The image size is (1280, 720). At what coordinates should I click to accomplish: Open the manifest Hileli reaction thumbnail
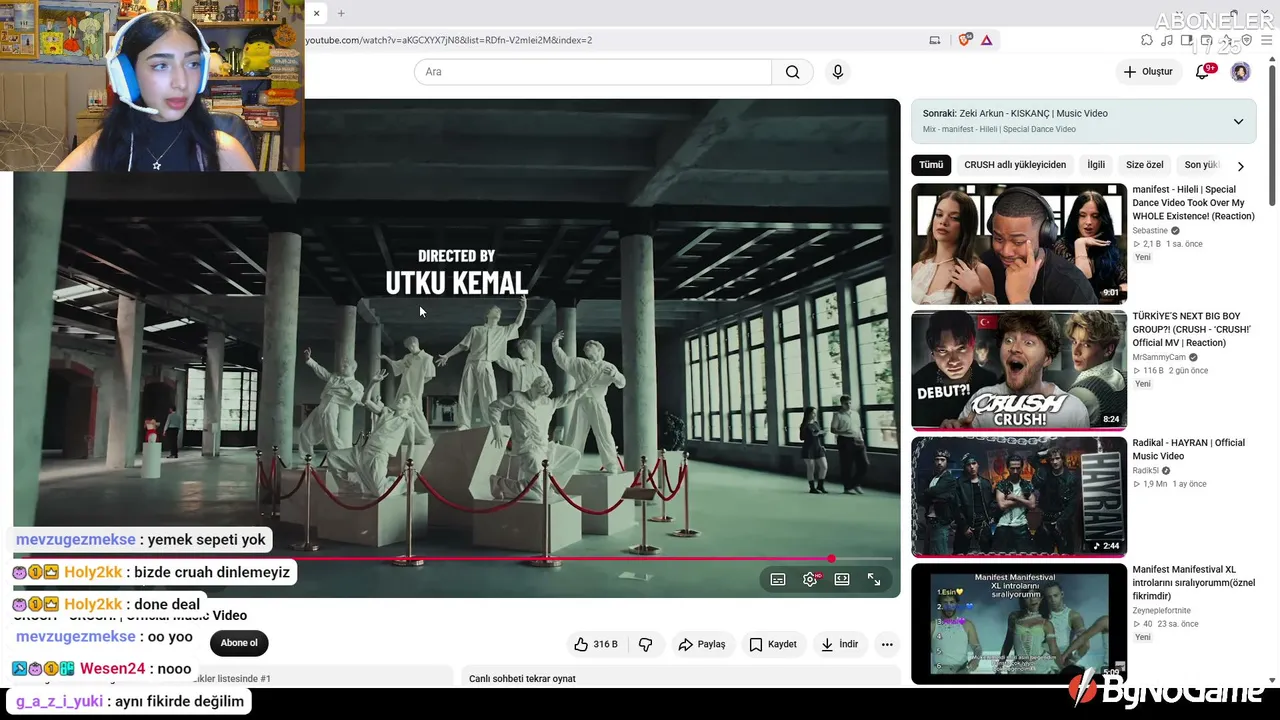click(1019, 244)
